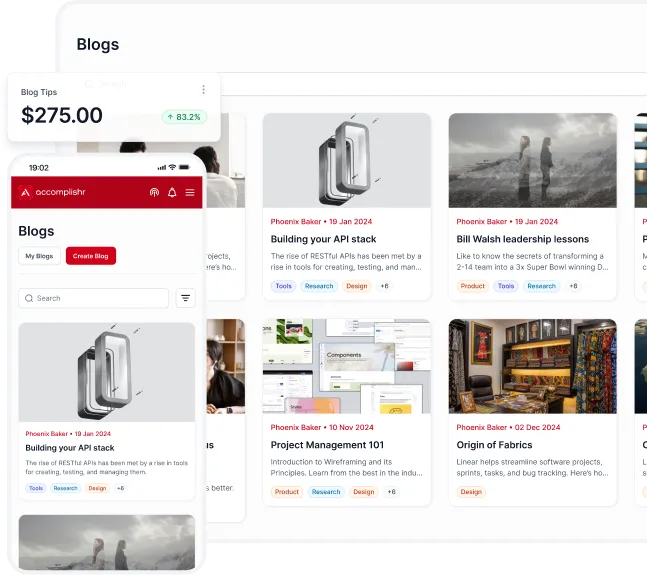This screenshot has height=575, width=647.
Task: Open Origin of Fabrics shop image
Action: (532, 366)
